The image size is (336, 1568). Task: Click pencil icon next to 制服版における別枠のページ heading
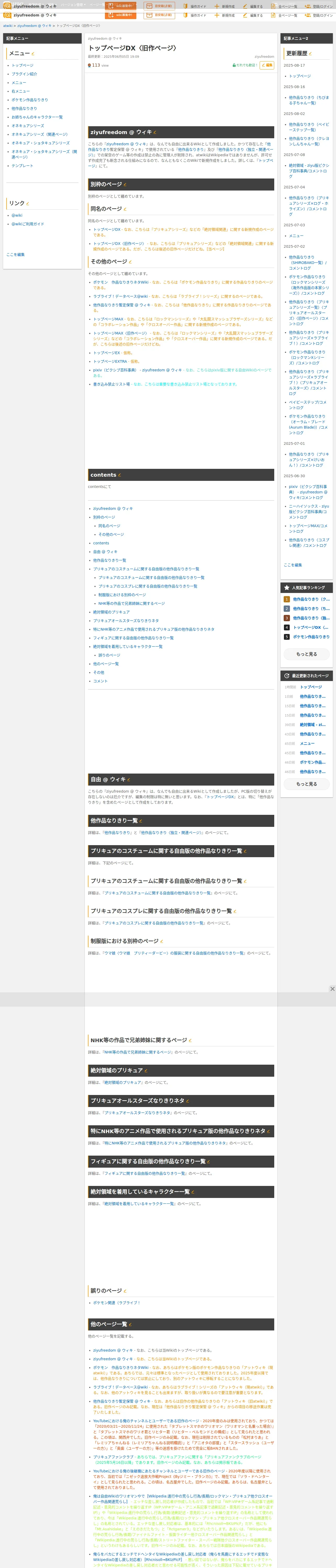click(162, 941)
